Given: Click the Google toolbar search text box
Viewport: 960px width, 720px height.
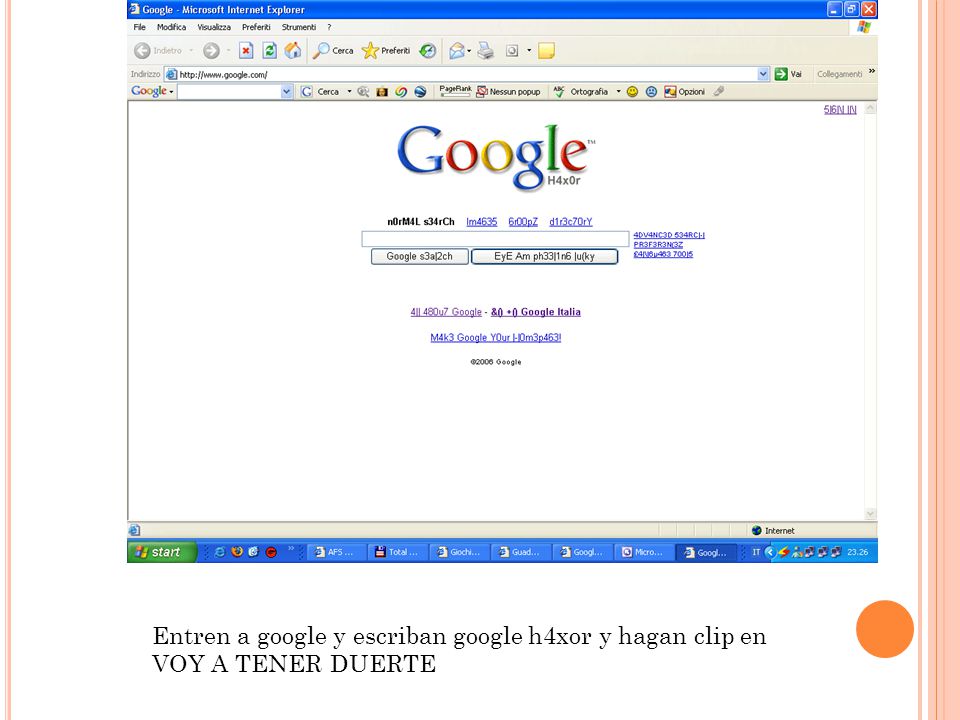Looking at the screenshot, I should click(x=229, y=92).
